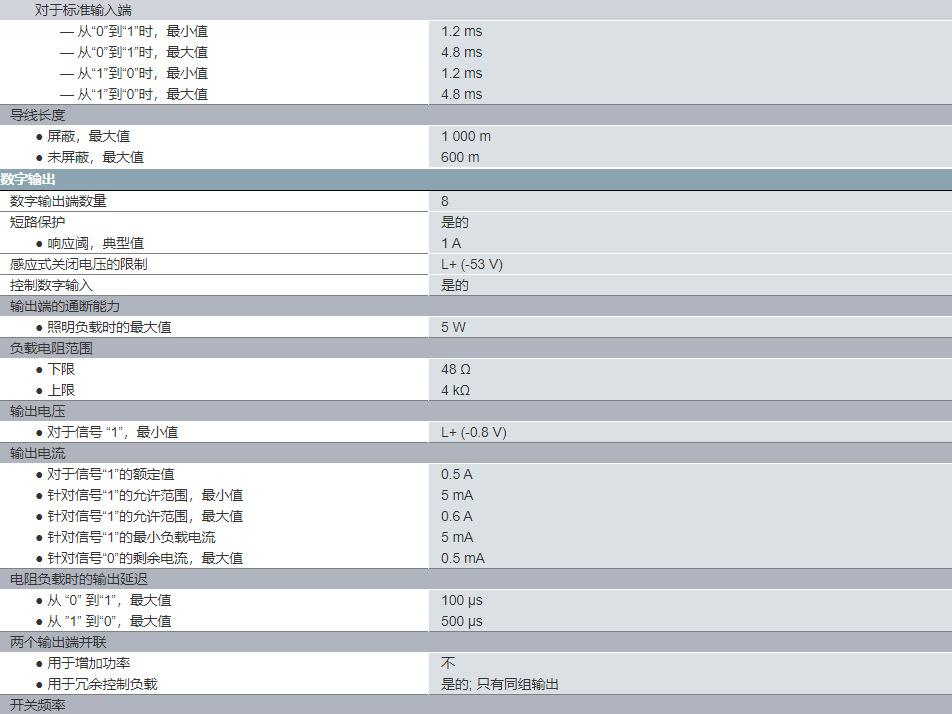Screen dimensions: 952x714
Task: Click the 响应阈，典型值 label
Action: coord(95,243)
